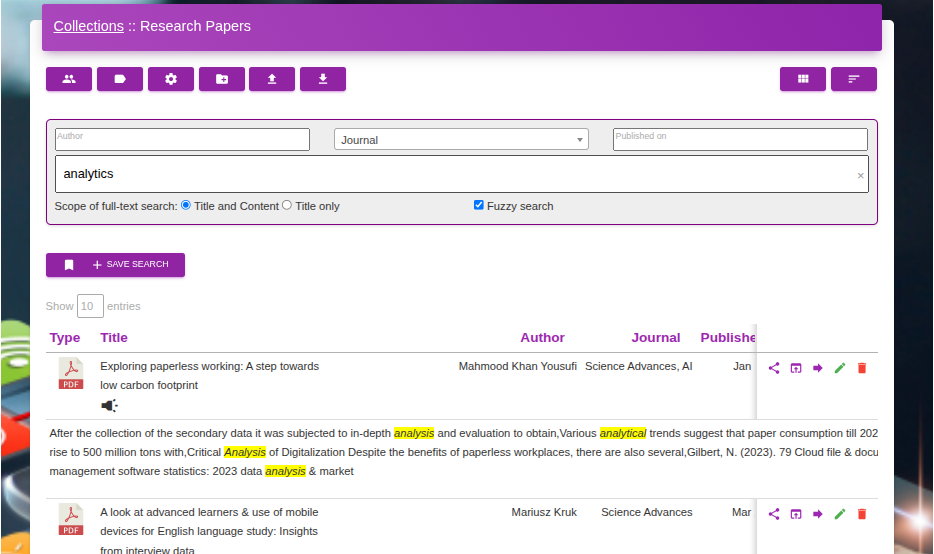Click the upload arrow toolbar button

(x=272, y=79)
